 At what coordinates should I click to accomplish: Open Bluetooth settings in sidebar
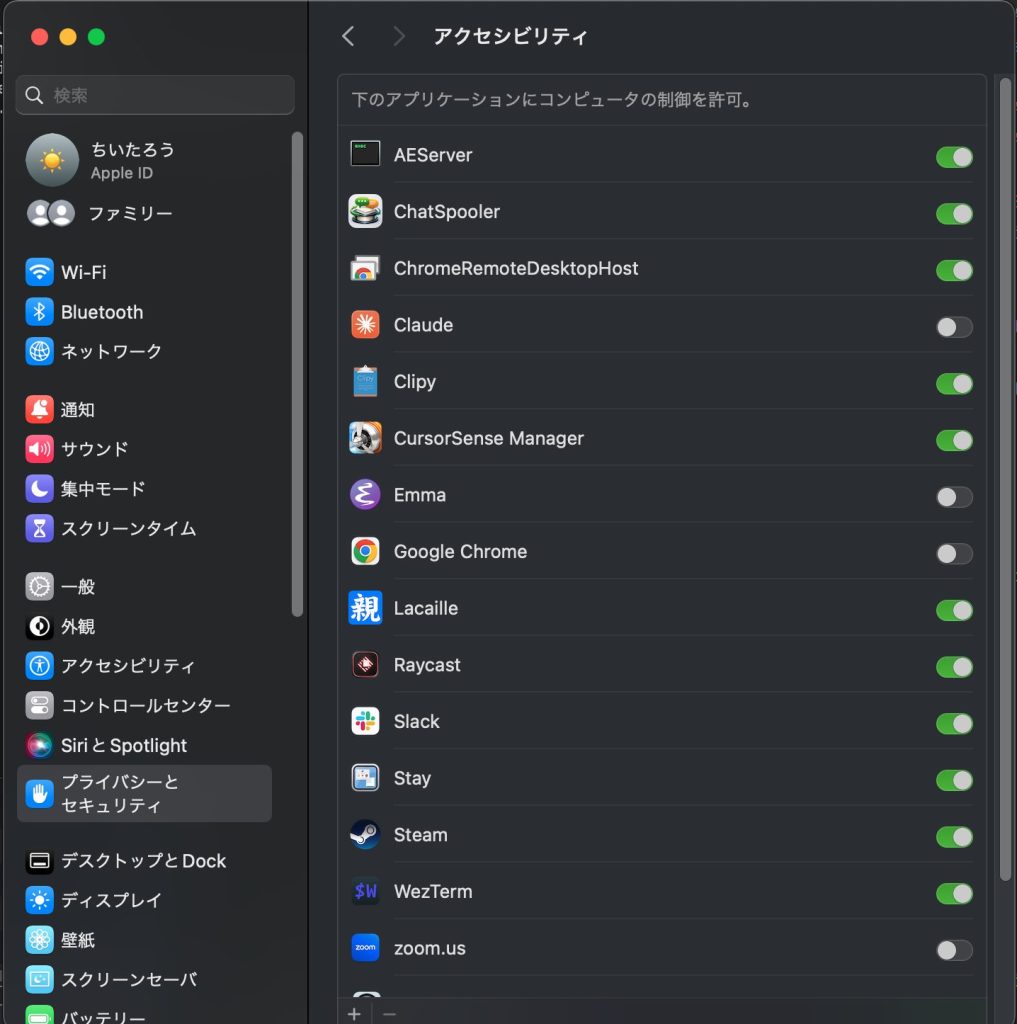(x=144, y=312)
